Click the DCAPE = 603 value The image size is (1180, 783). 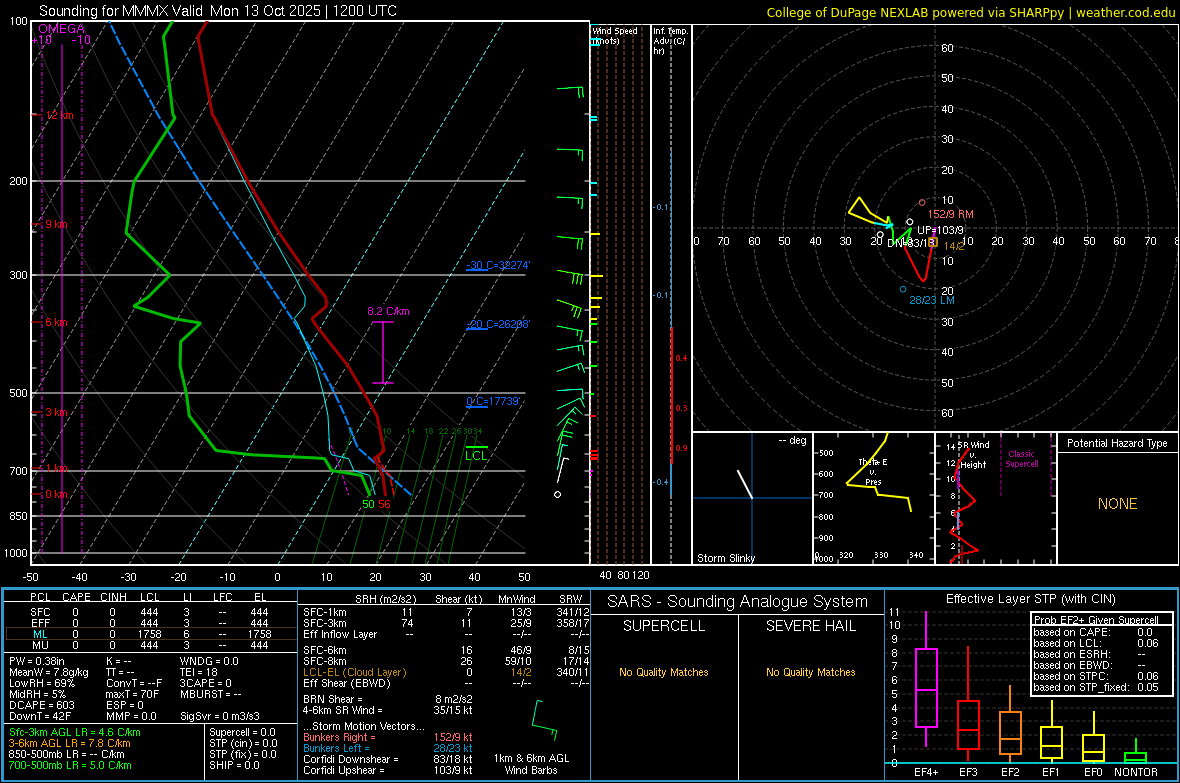coord(41,705)
